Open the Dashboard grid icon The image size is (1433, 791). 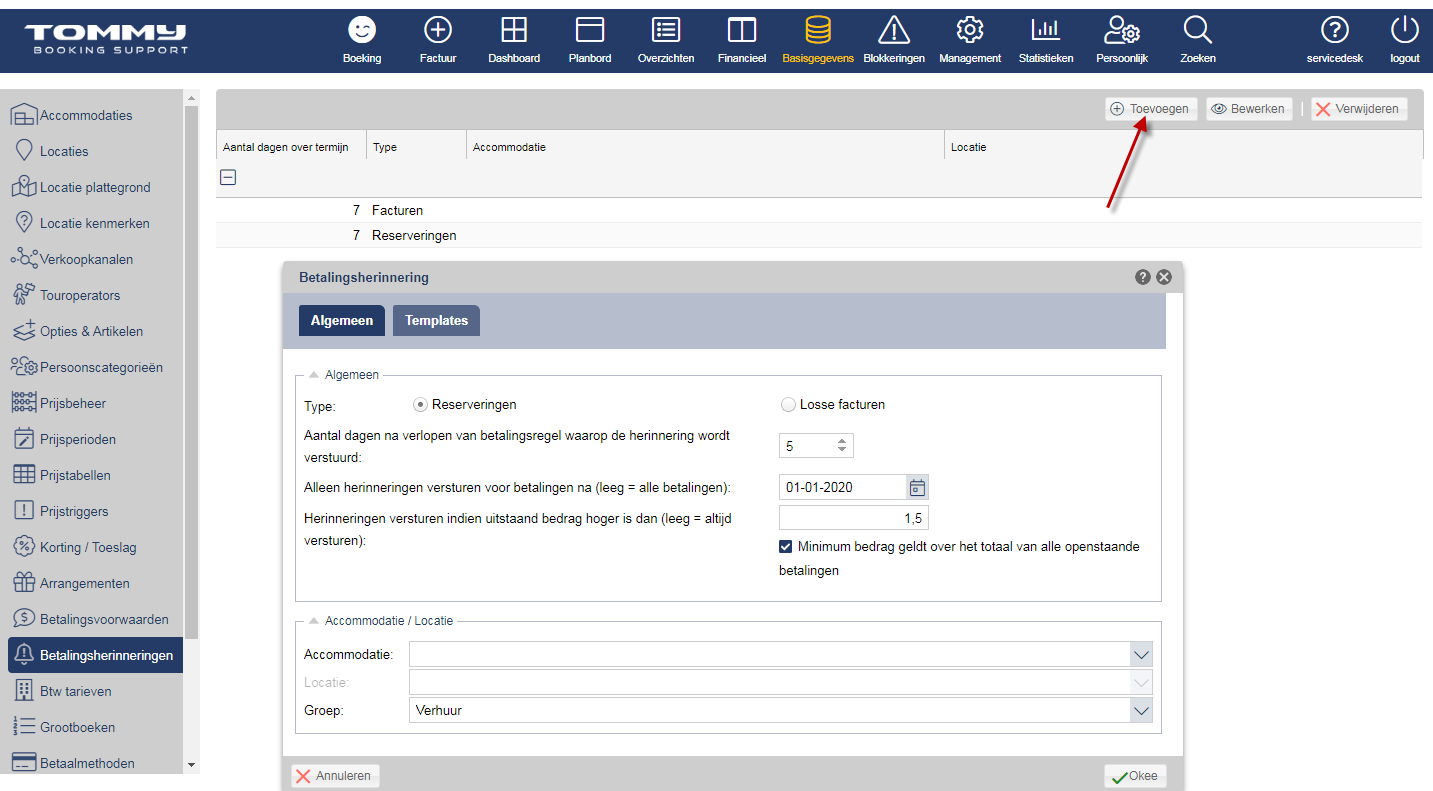(514, 30)
